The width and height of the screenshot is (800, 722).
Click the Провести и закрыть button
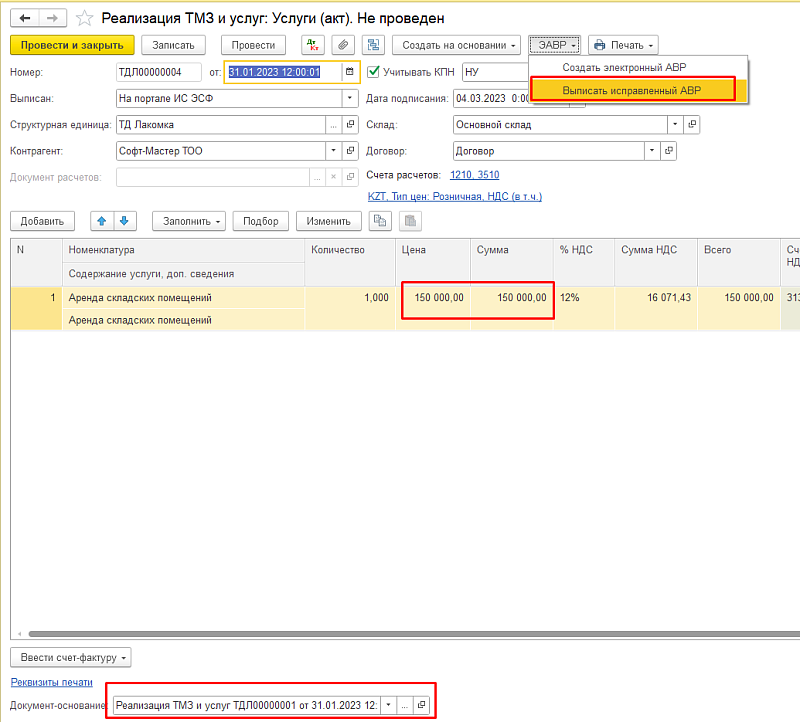click(71, 45)
